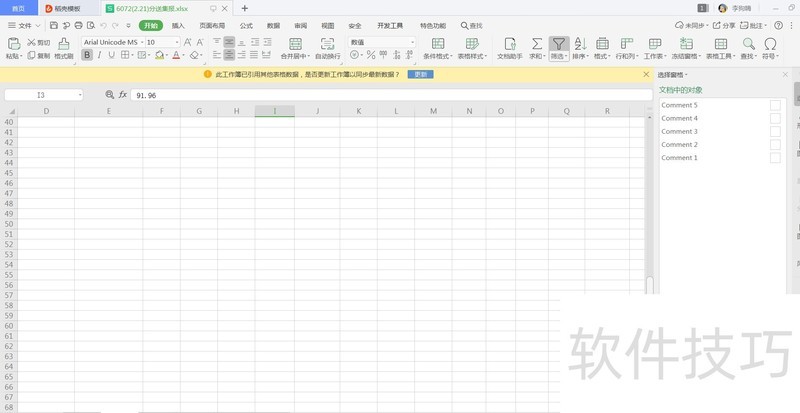
Task: Click the Comments (批注) button
Action: coord(754,25)
